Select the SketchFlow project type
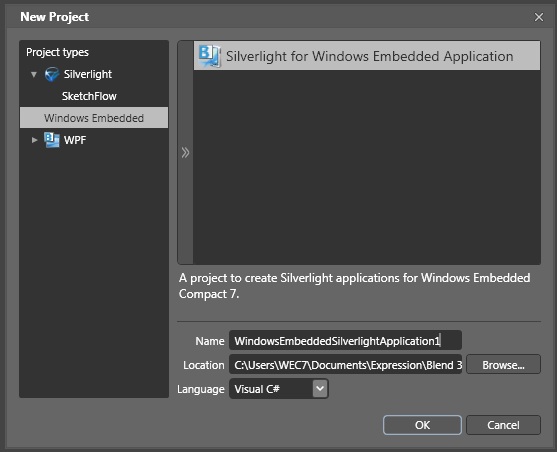The height and width of the screenshot is (452, 557). 89,96
